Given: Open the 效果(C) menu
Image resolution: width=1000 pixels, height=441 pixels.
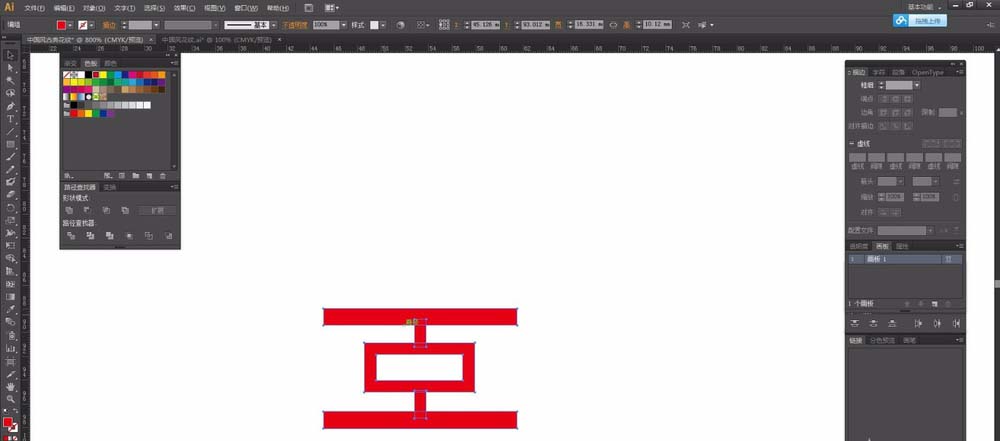Looking at the screenshot, I should (184, 8).
